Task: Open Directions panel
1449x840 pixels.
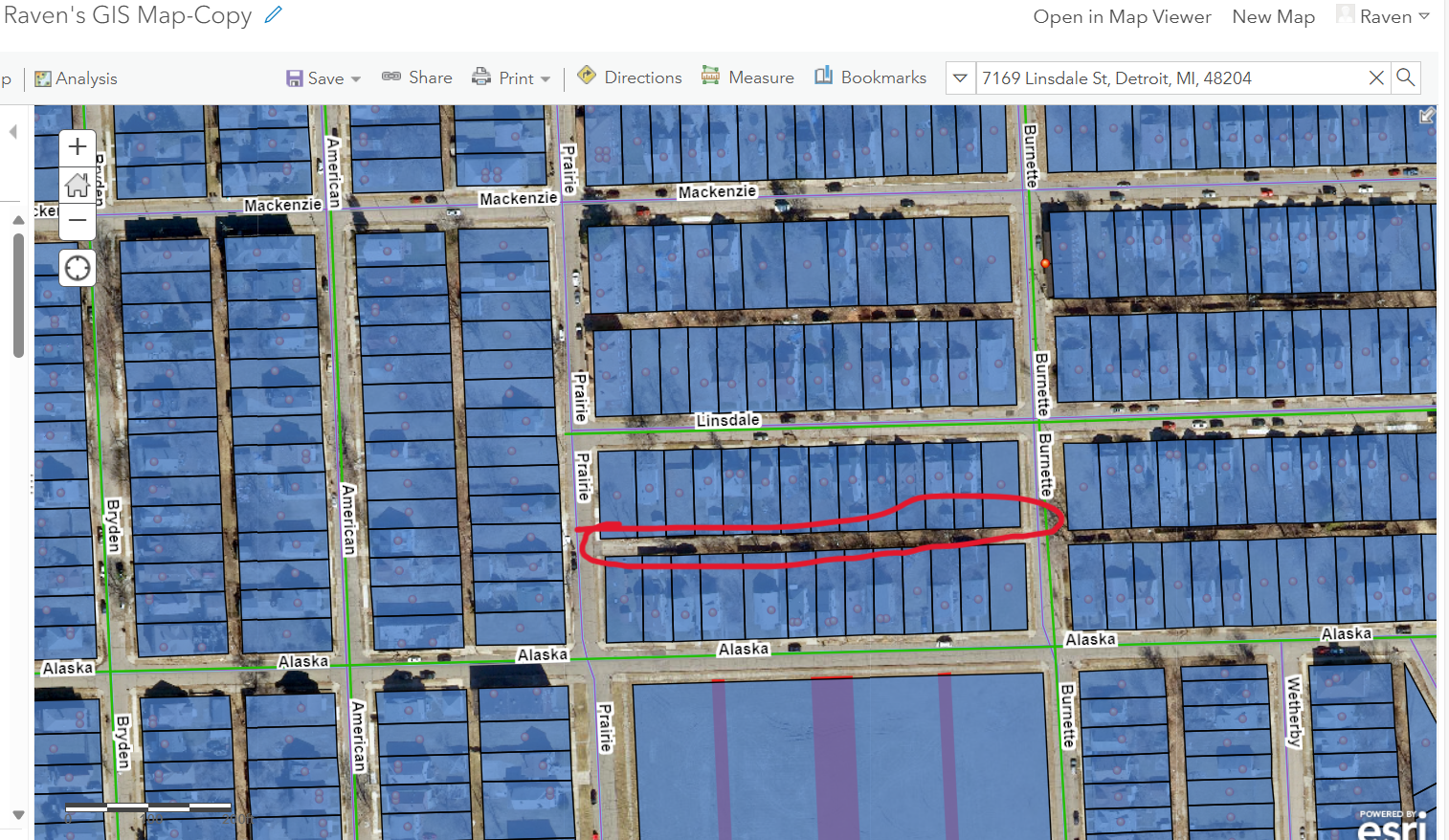Action: tap(630, 77)
